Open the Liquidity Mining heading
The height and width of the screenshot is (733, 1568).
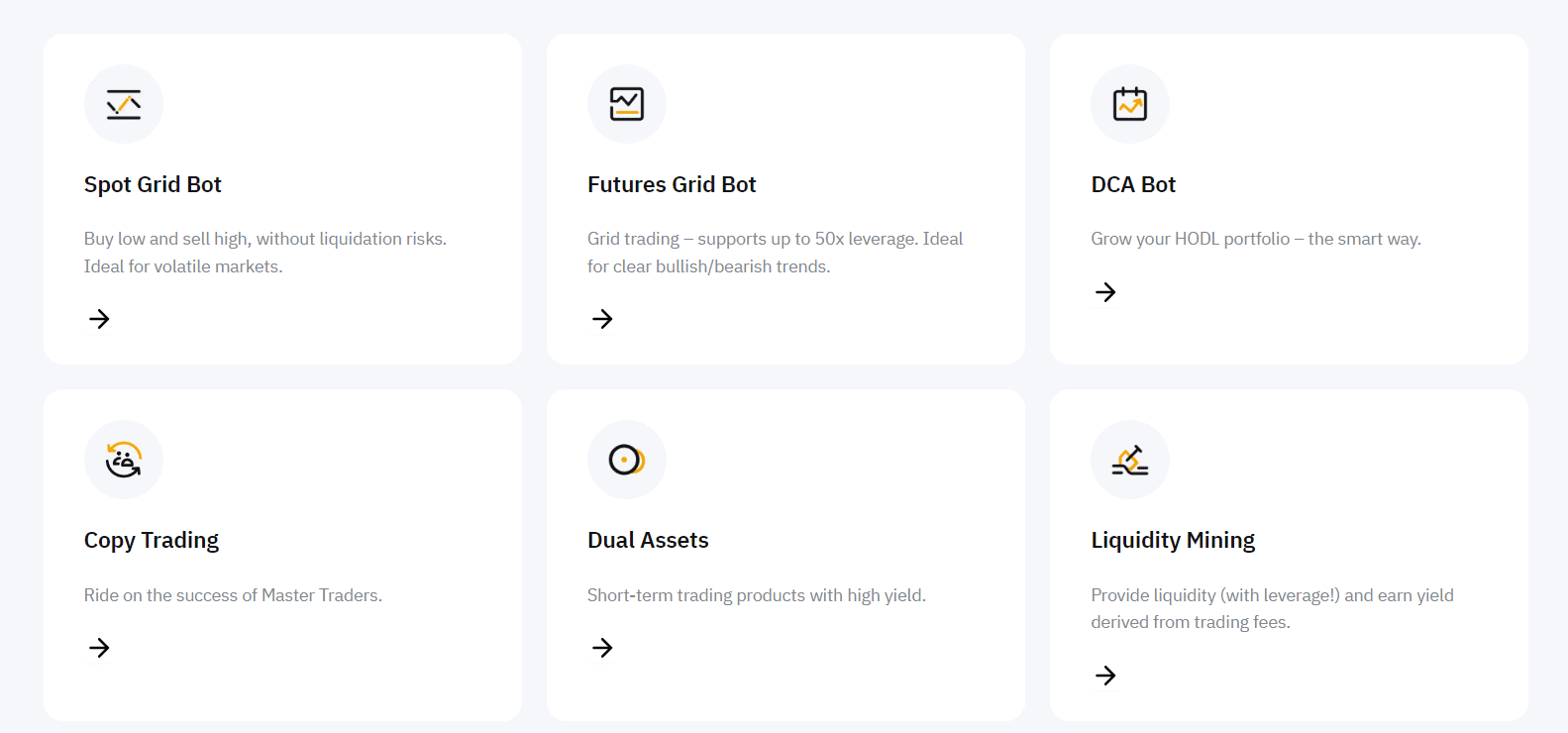pyautogui.click(x=1173, y=541)
